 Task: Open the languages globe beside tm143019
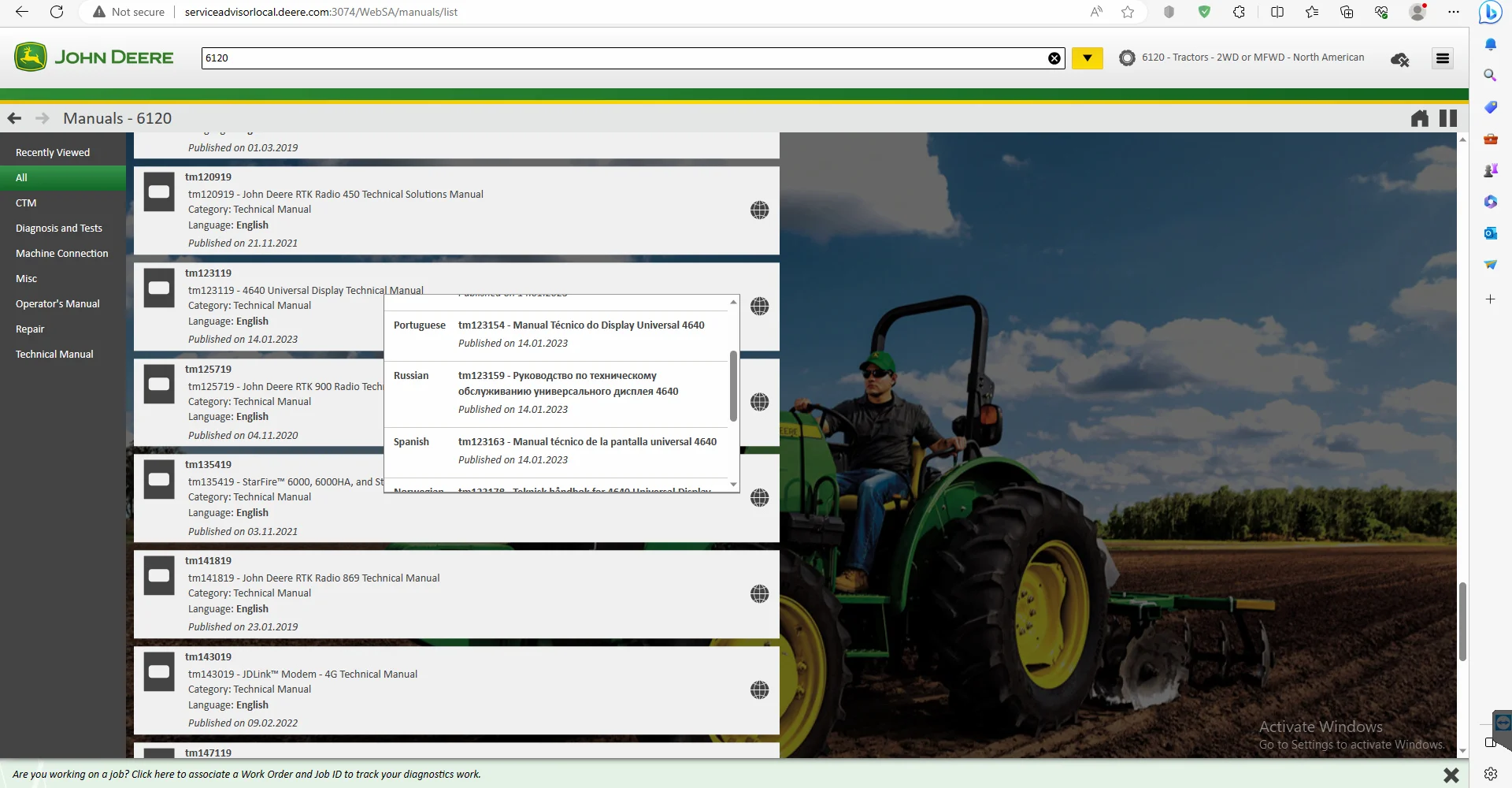pos(759,689)
